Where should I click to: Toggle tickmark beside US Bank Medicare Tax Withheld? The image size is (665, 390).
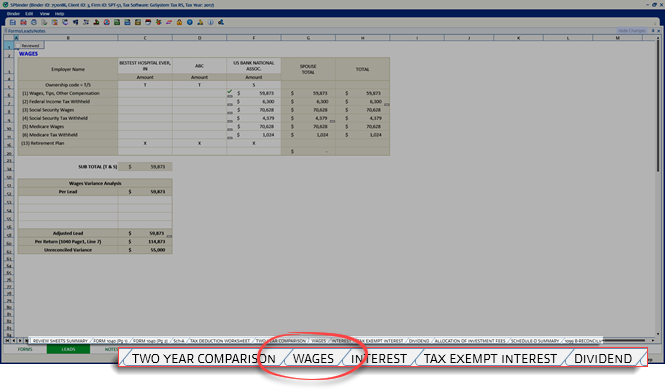[230, 138]
